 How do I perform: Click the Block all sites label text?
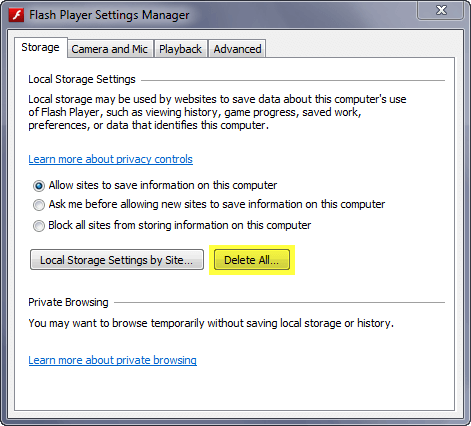(x=180, y=225)
